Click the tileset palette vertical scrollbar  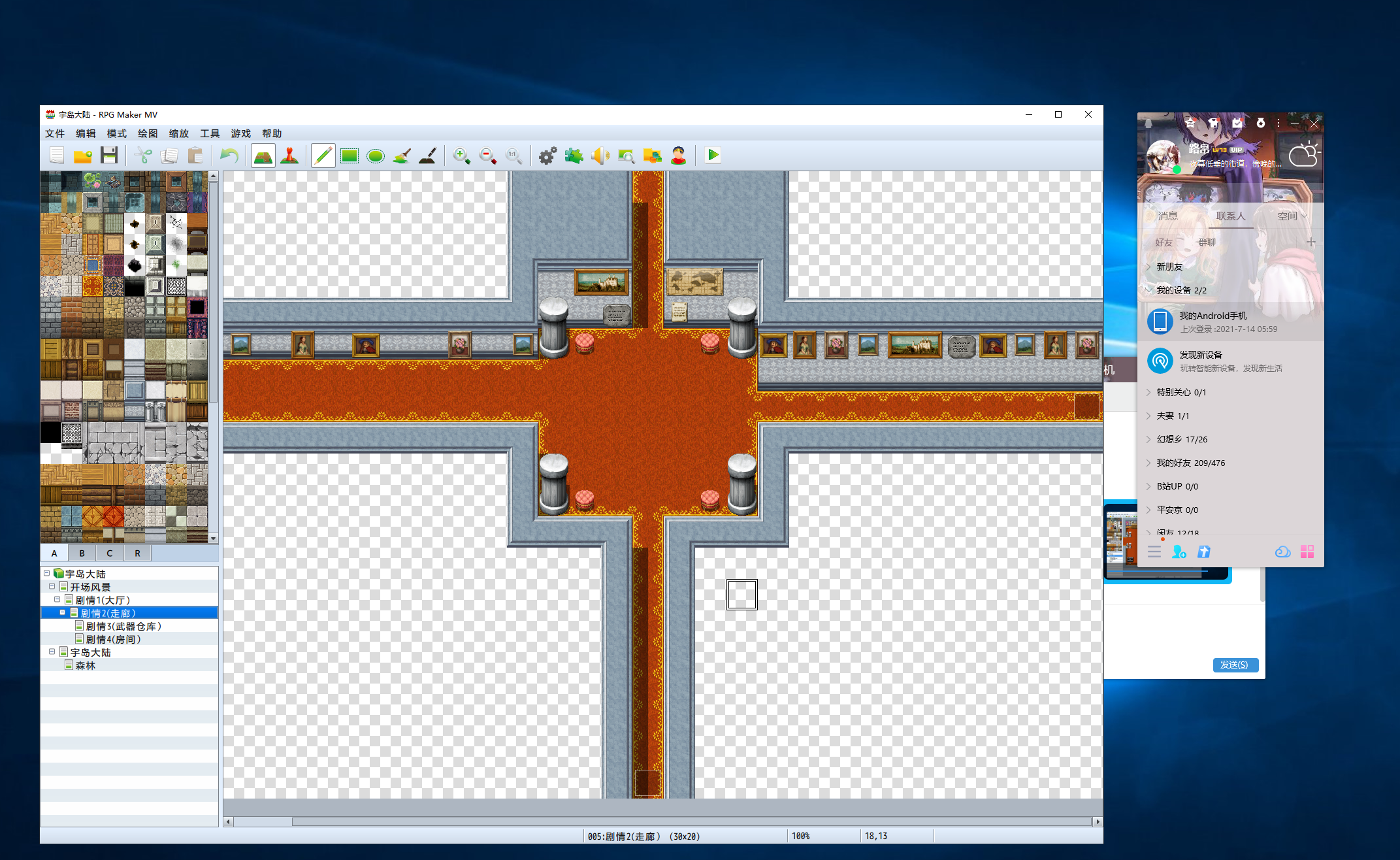coord(213,357)
